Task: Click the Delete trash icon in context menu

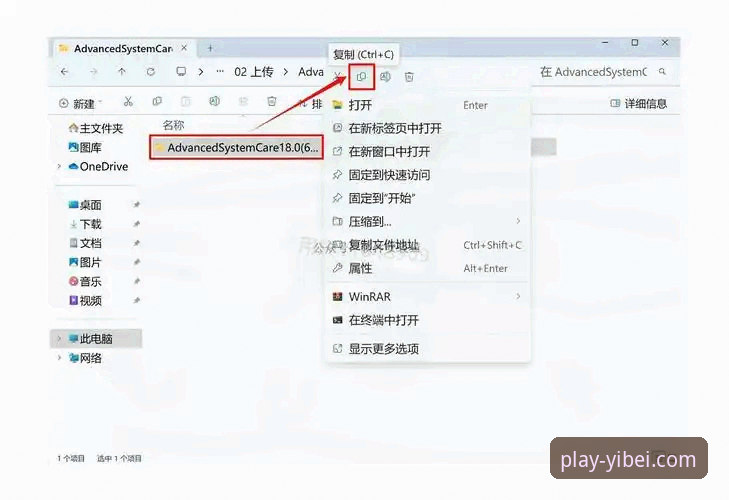Action: tap(409, 77)
